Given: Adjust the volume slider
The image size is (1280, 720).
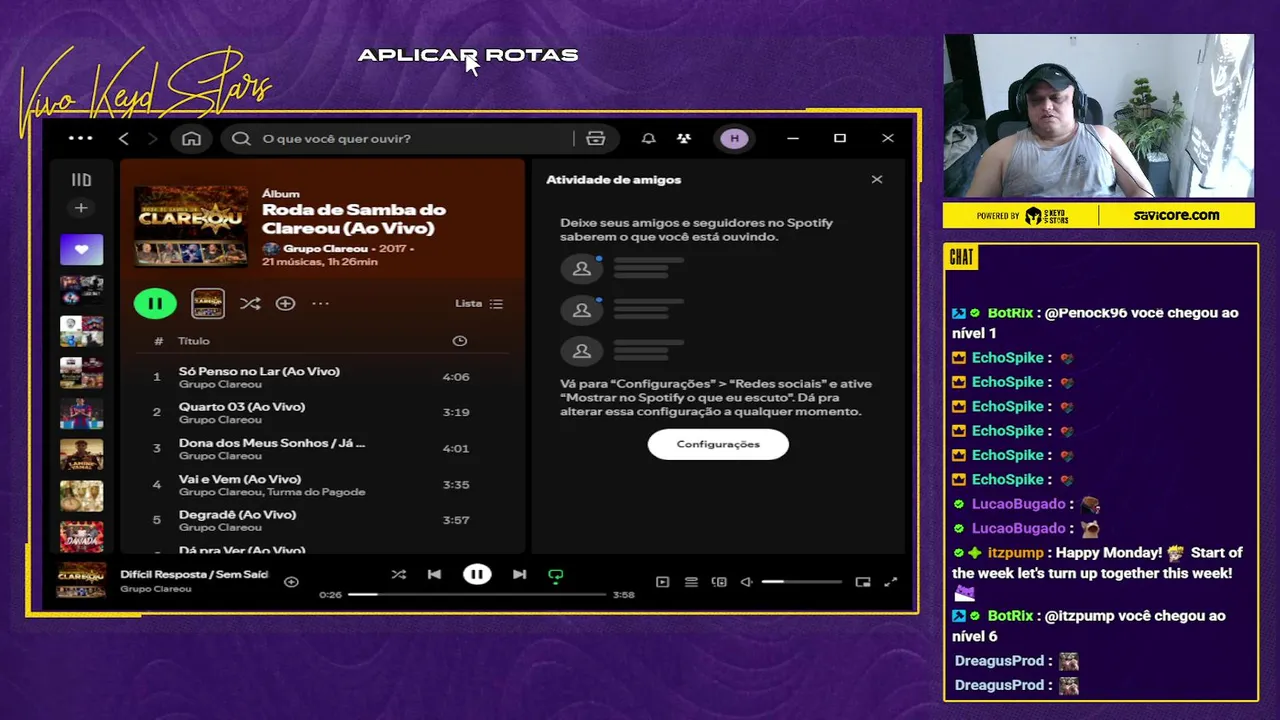Looking at the screenshot, I should click(x=802, y=582).
